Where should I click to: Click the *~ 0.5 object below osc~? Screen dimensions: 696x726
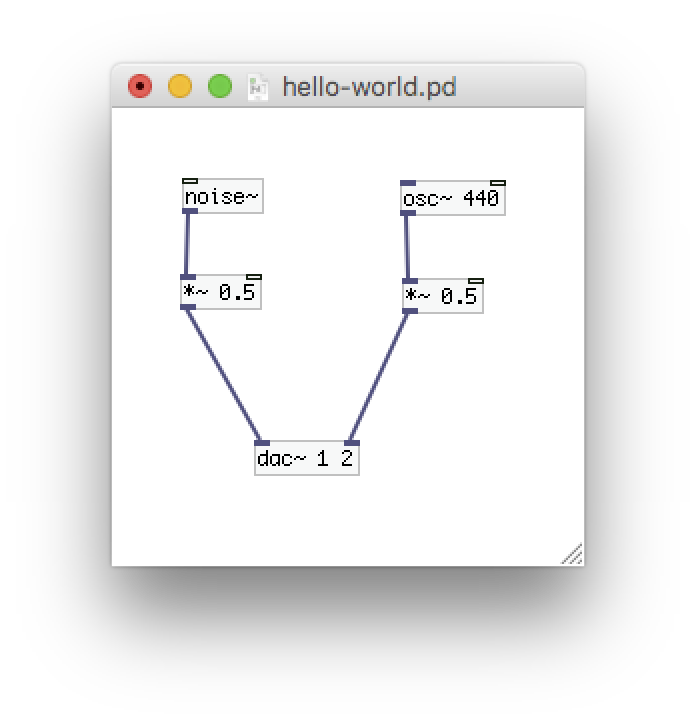442,298
